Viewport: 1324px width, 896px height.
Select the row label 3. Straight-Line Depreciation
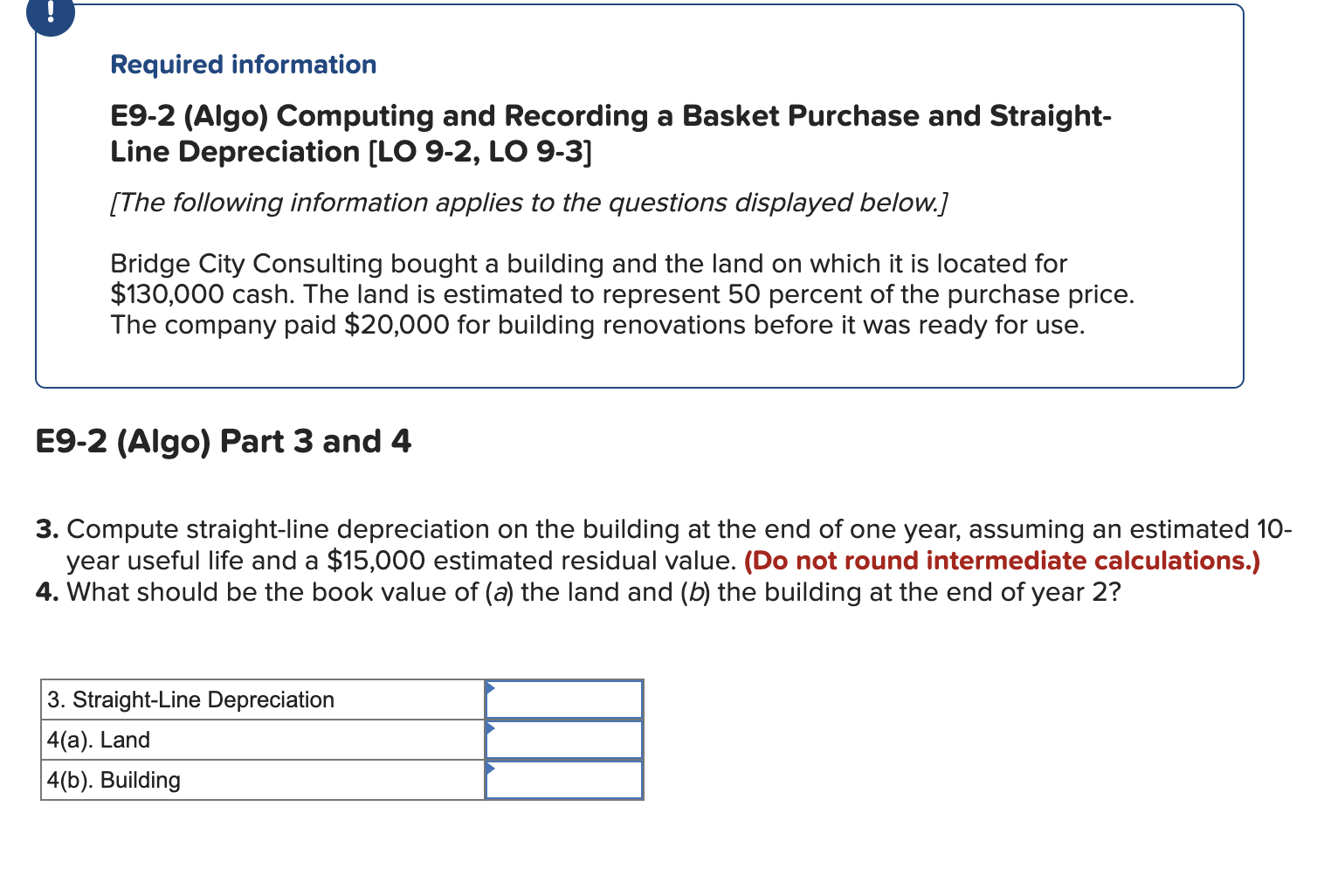tap(190, 700)
